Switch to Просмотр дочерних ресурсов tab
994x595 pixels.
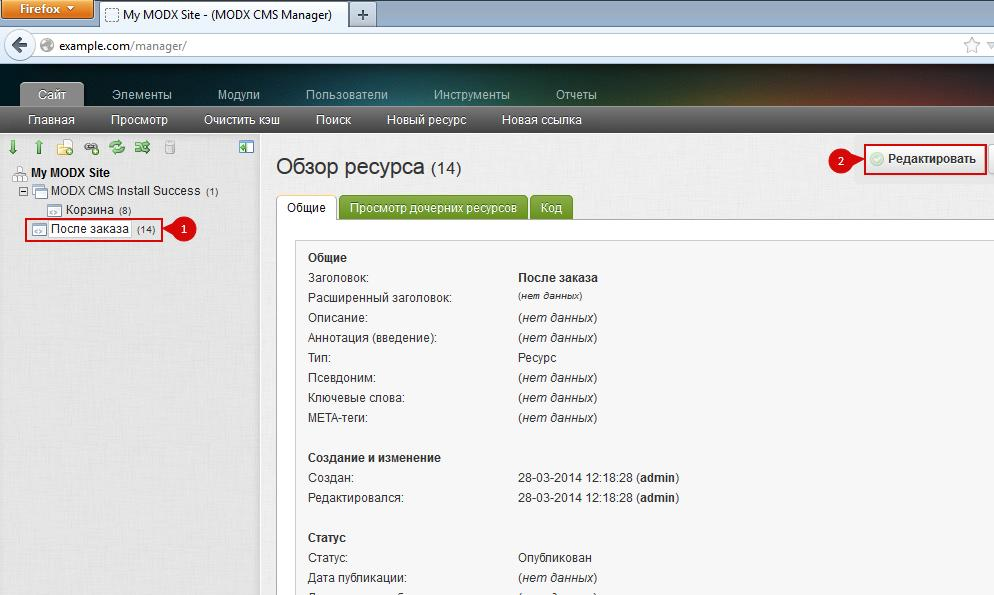(432, 208)
